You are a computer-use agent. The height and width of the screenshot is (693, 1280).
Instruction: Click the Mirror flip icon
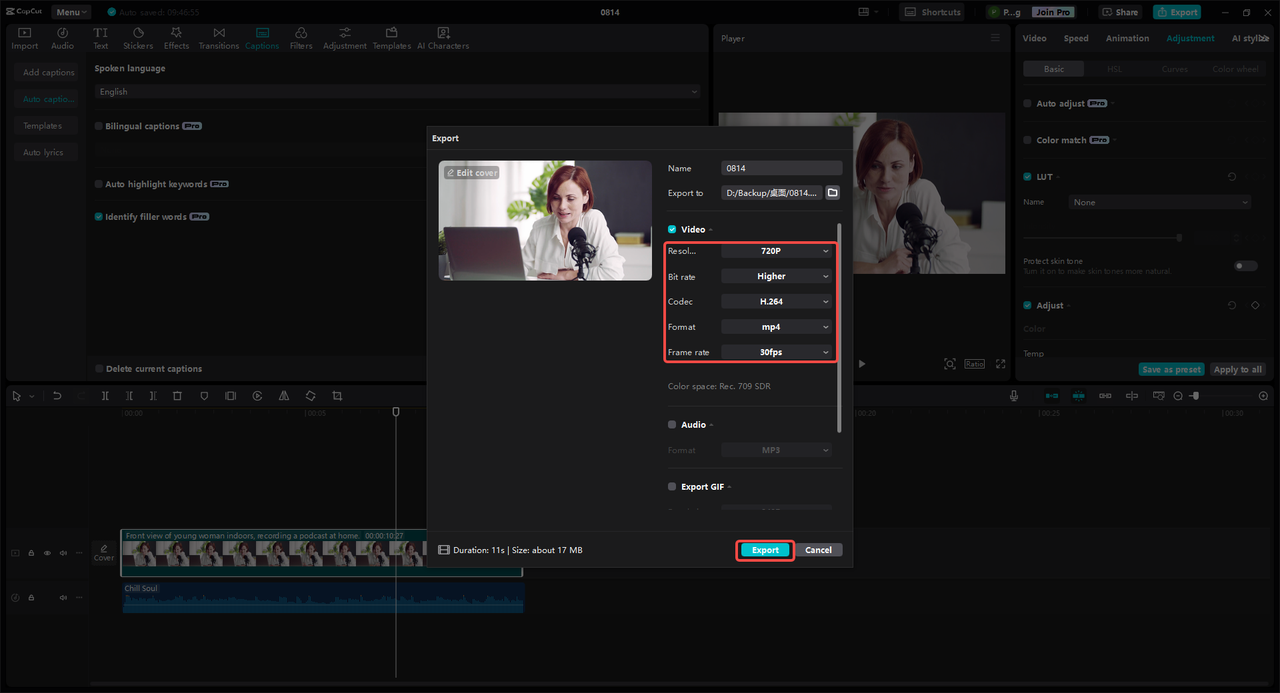click(x=284, y=396)
